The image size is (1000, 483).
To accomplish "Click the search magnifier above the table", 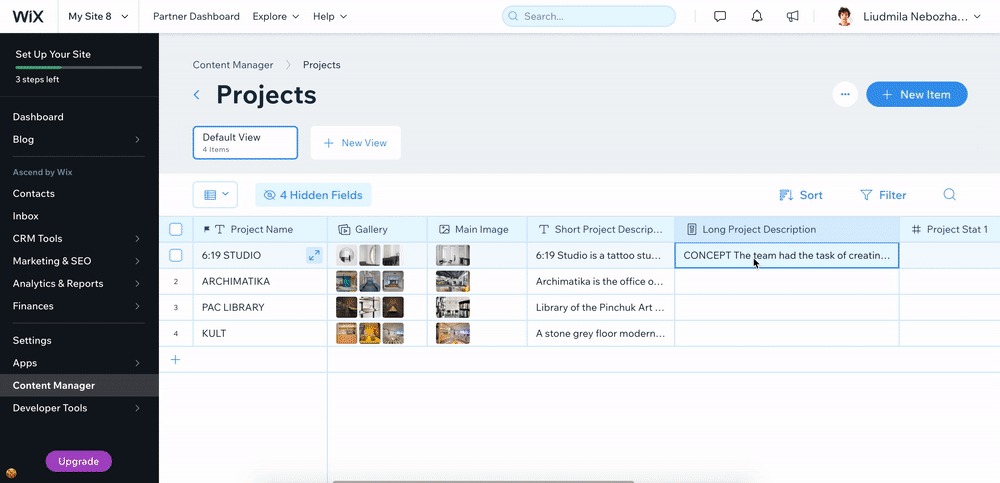I will (949, 195).
